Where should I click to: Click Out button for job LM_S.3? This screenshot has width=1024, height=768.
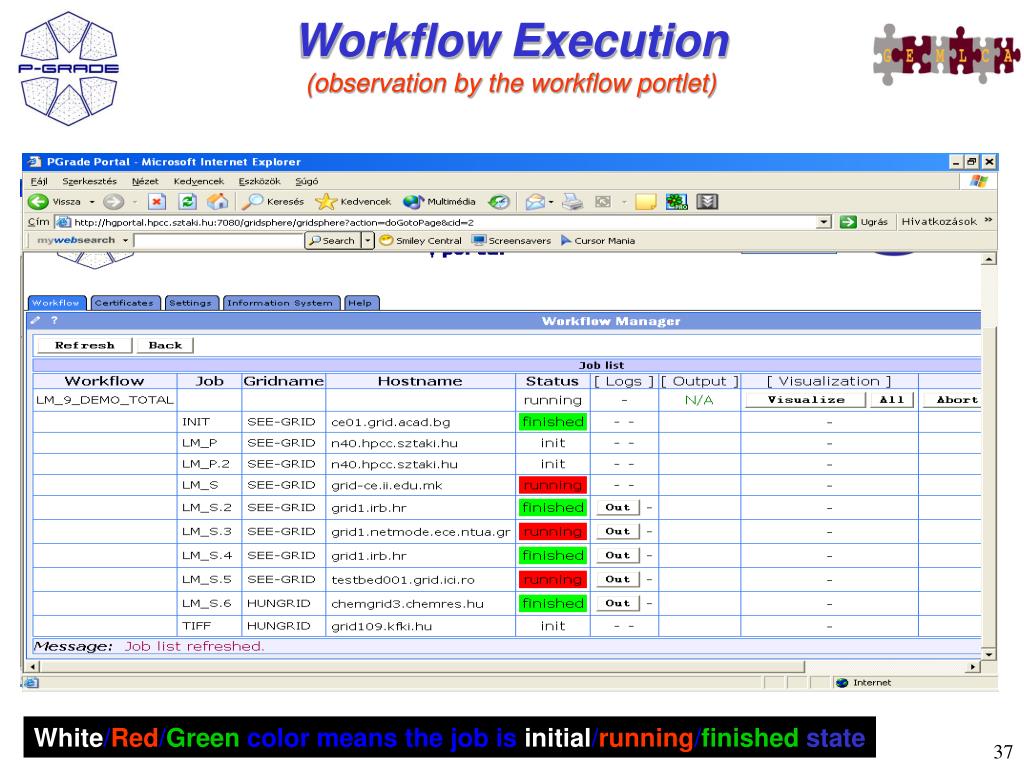tap(618, 532)
